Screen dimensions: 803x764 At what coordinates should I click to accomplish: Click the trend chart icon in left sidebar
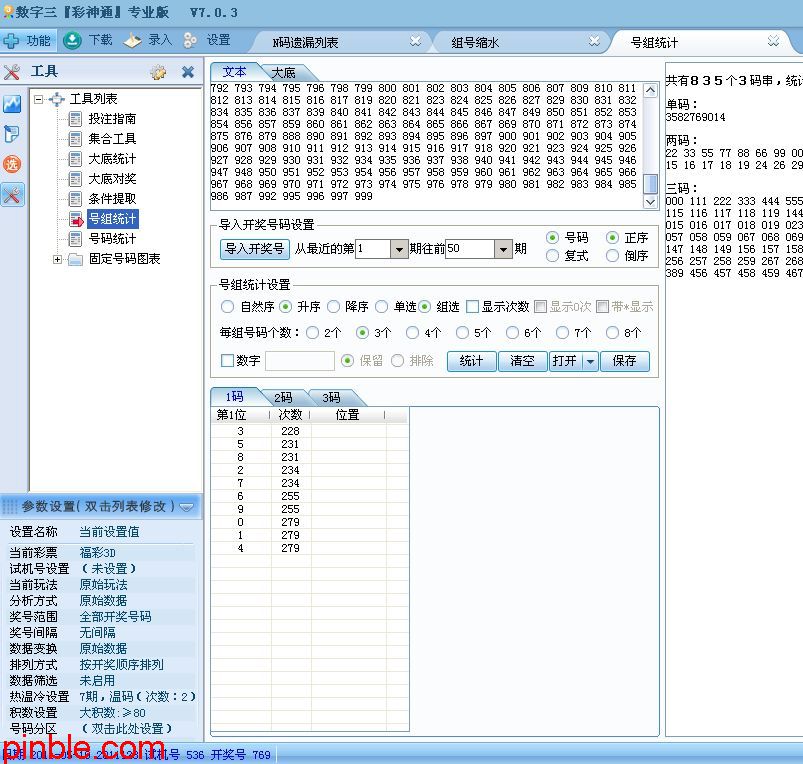12,104
